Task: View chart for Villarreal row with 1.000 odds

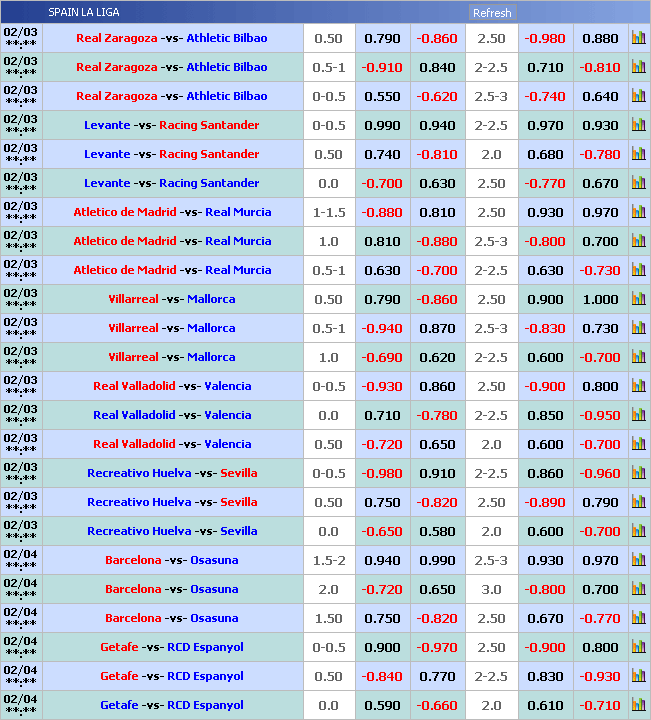Action: click(638, 299)
